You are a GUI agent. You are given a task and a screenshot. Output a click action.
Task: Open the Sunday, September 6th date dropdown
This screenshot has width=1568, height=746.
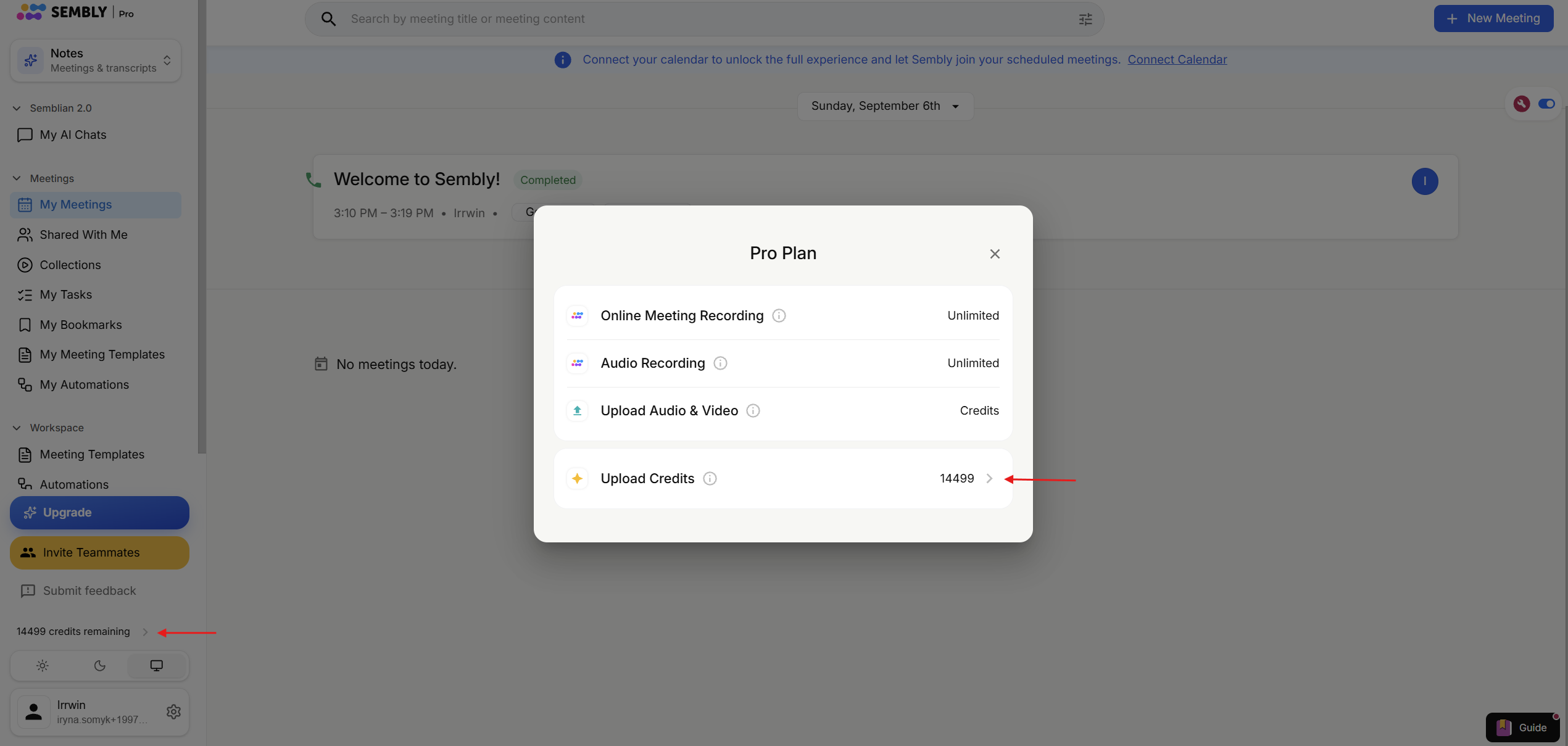point(885,106)
